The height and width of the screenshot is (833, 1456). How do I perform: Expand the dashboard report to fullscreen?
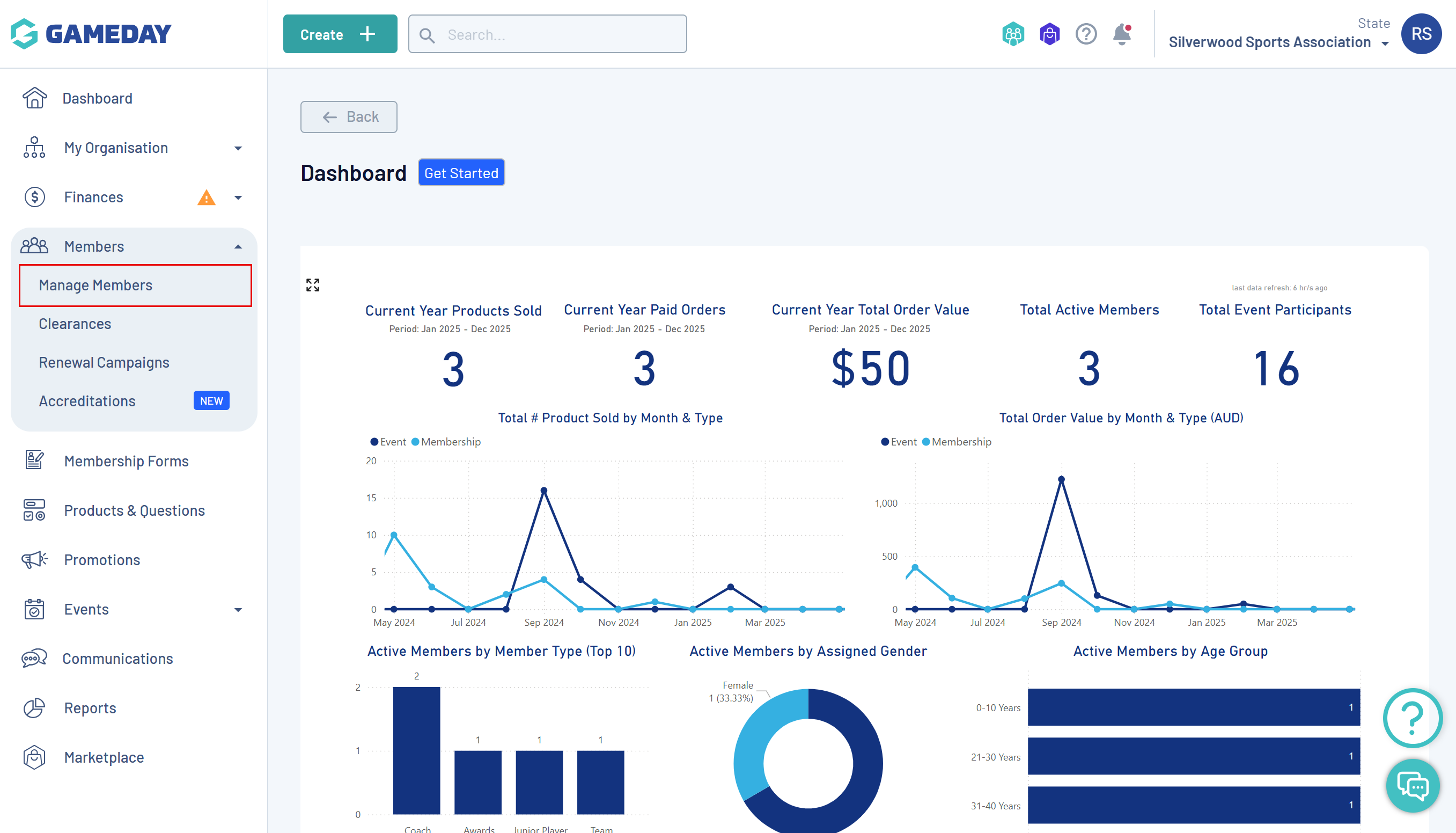coord(313,285)
